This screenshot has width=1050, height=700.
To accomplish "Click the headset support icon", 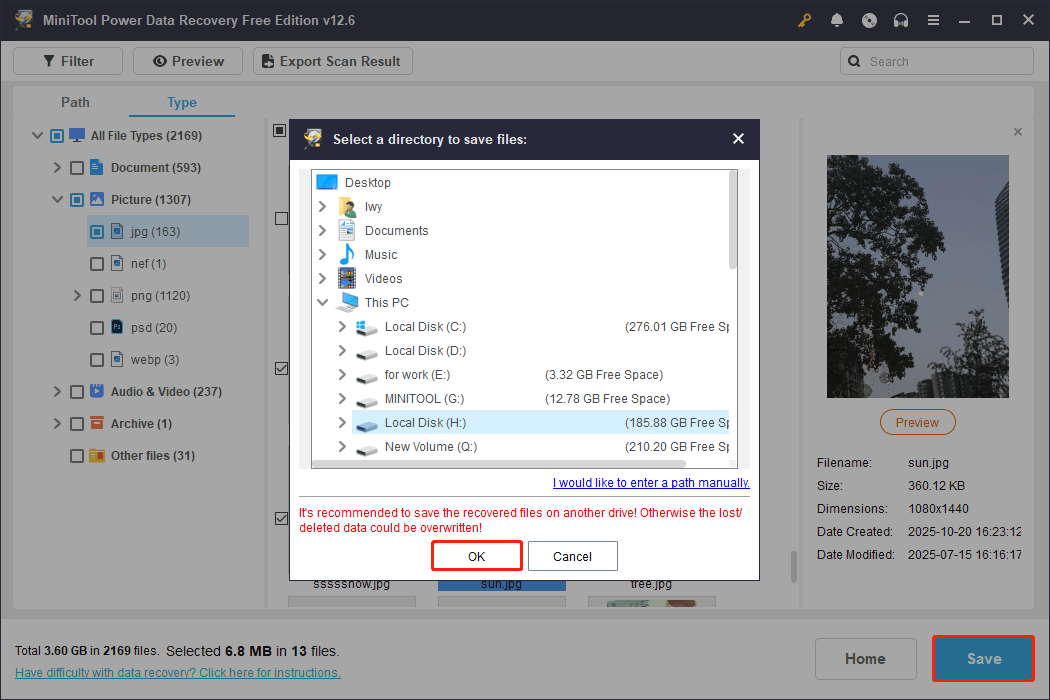I will click(901, 19).
